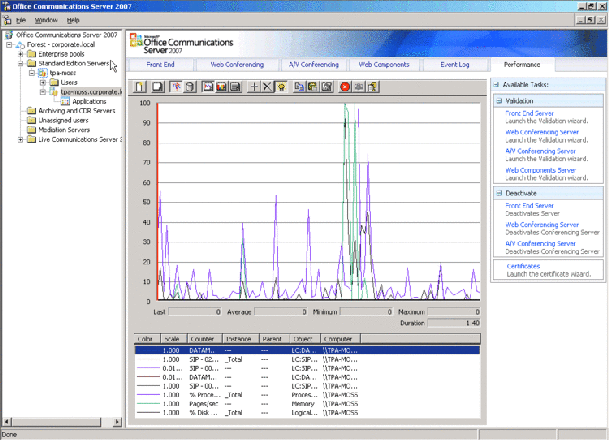Click the green color line of Pages/sec row
This screenshot has width=609, height=440.
click(x=148, y=404)
